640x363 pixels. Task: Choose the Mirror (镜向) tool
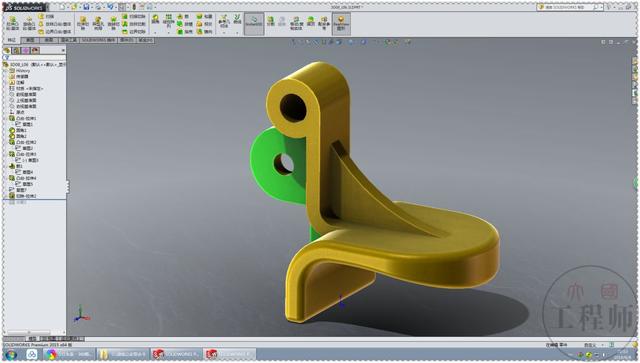204,32
